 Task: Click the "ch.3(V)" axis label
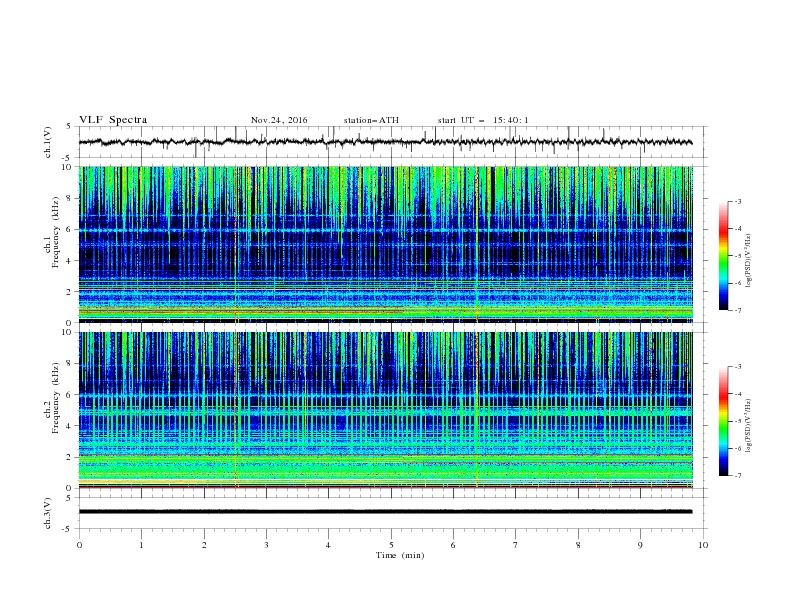48,513
